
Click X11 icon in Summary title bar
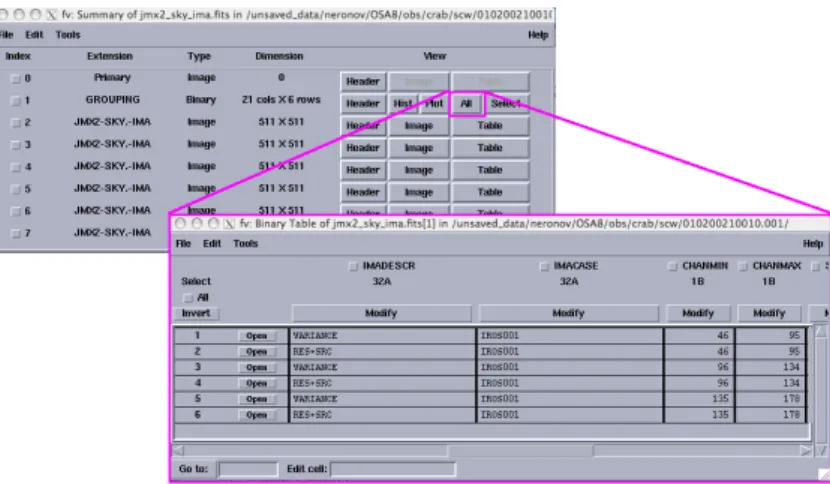tap(51, 15)
